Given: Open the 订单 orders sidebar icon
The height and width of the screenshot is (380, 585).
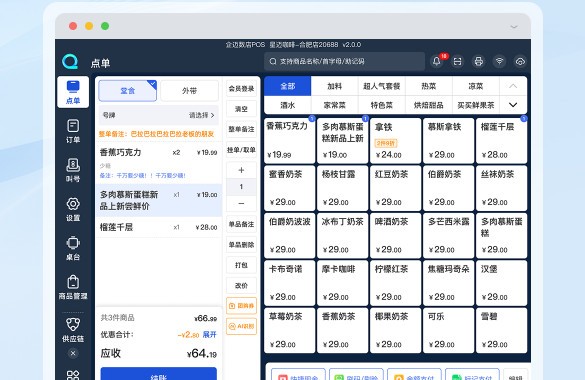Looking at the screenshot, I should pyautogui.click(x=73, y=131).
